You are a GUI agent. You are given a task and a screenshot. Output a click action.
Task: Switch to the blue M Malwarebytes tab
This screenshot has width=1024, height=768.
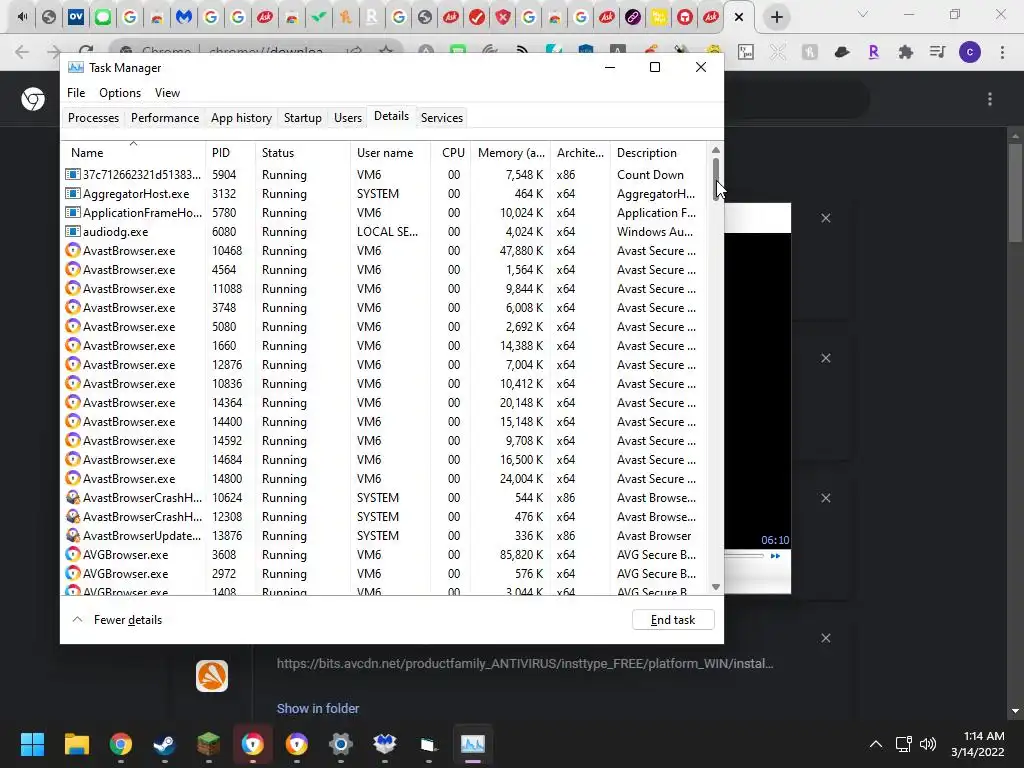(x=184, y=17)
